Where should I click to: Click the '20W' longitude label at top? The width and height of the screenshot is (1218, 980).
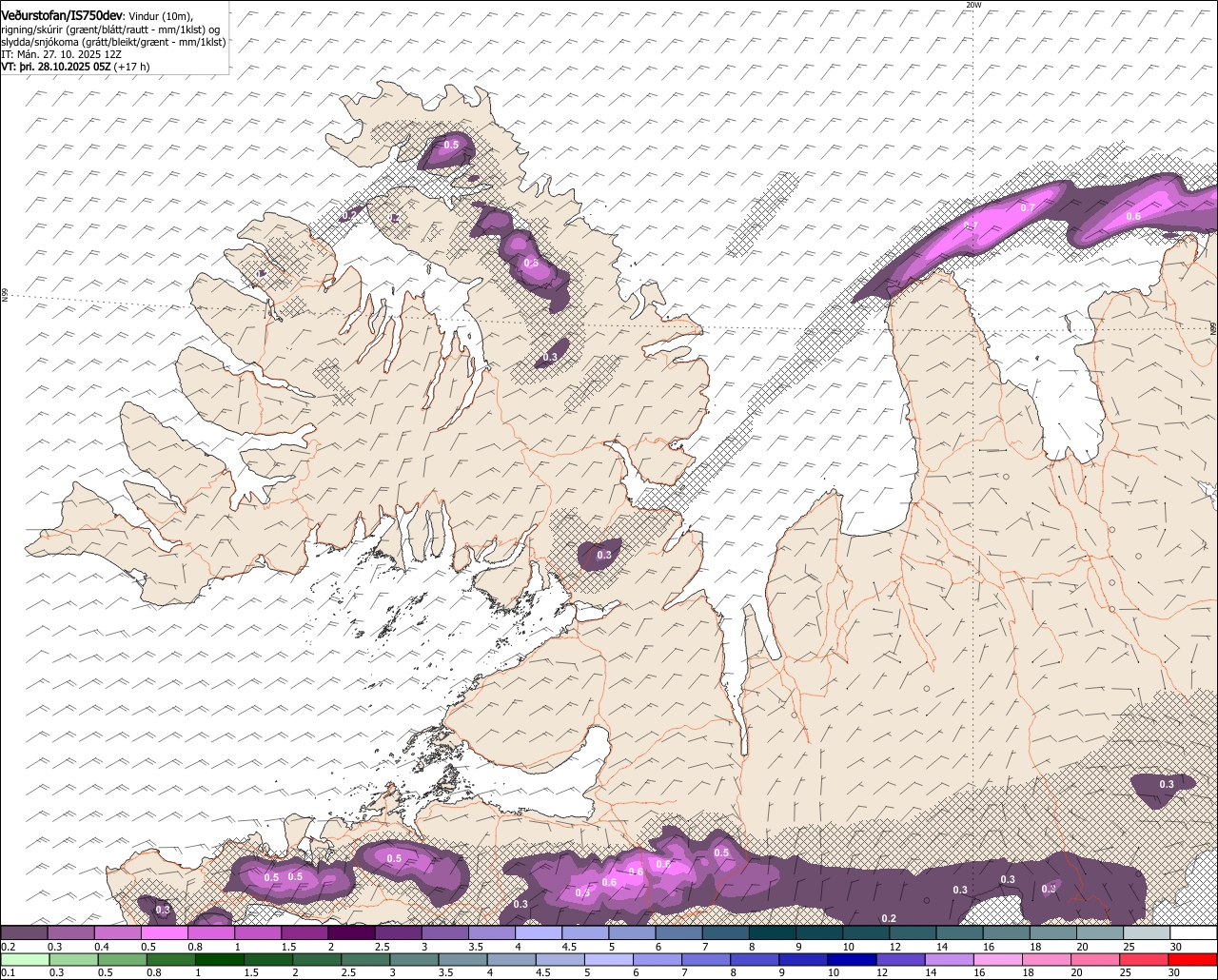pos(972,5)
